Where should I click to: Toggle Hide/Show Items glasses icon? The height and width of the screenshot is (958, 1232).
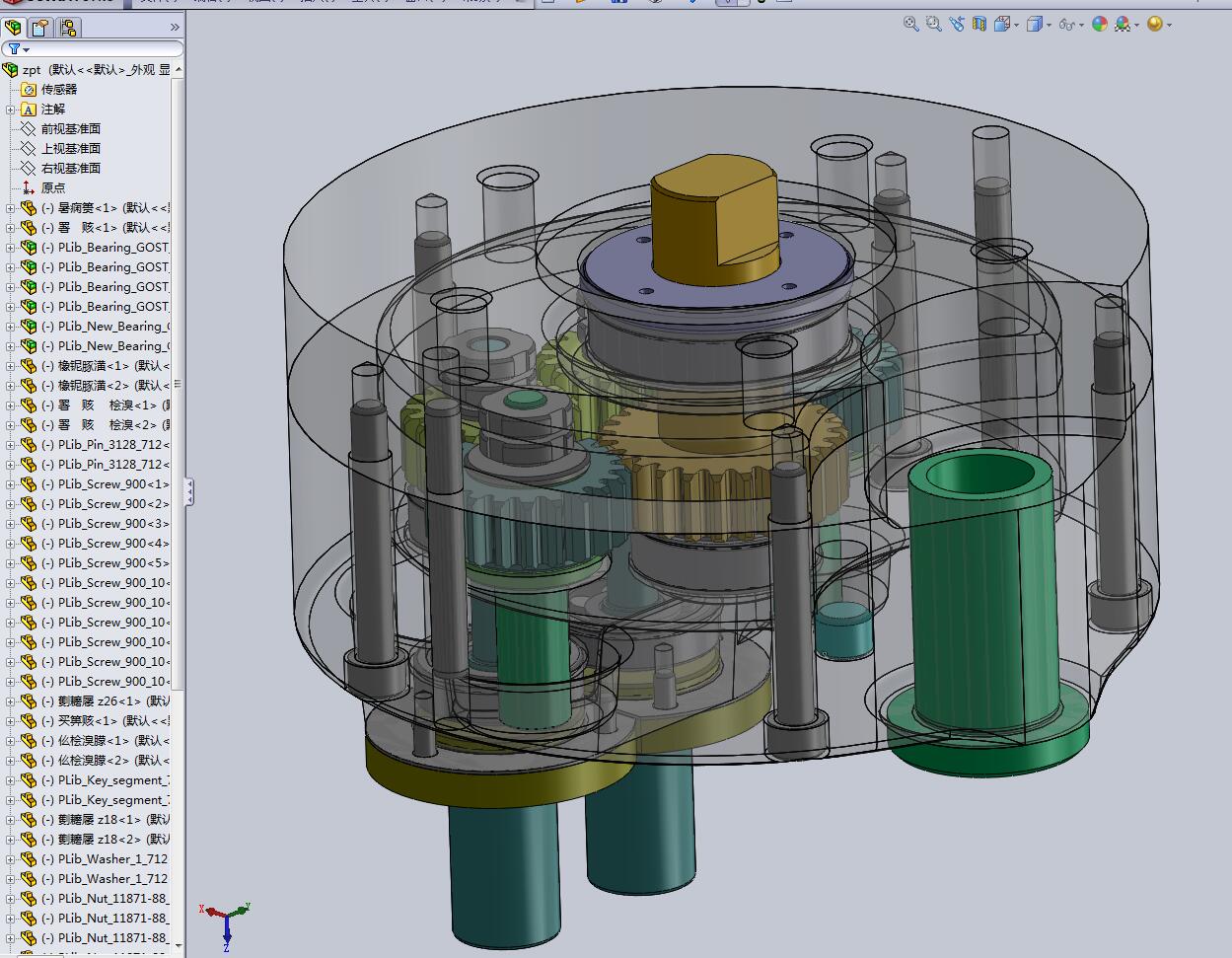(x=1065, y=24)
